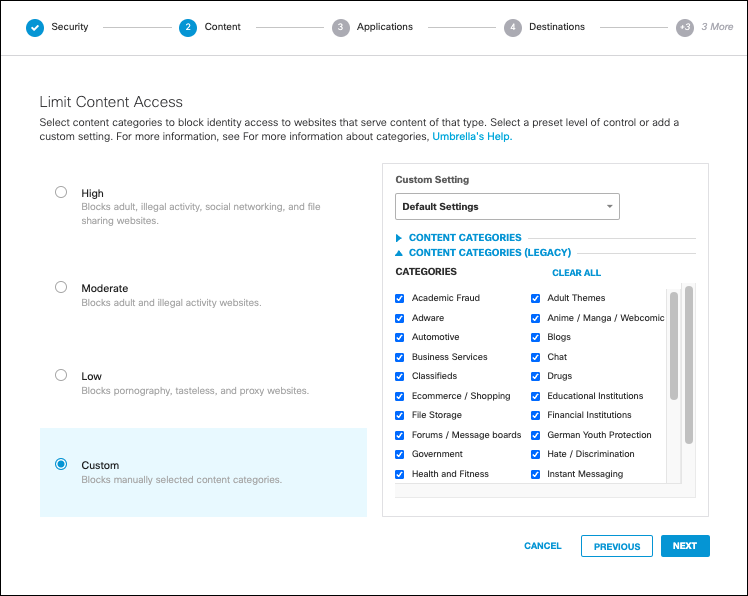Viewport: 748px width, 596px height.
Task: Uncheck the Automotive checkbox
Action: 400,337
